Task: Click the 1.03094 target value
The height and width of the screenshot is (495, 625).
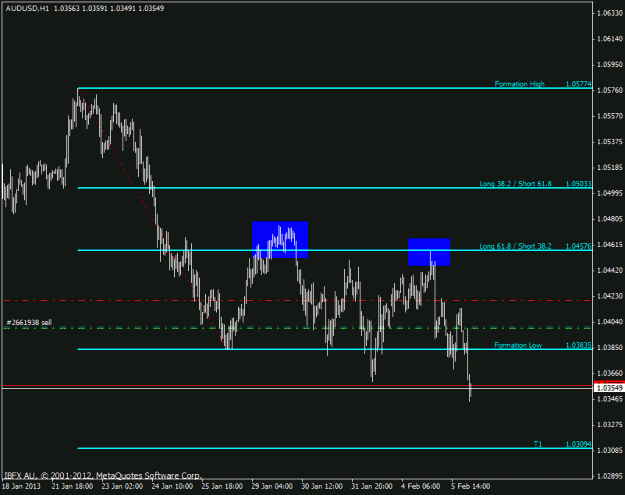Action: pos(579,444)
